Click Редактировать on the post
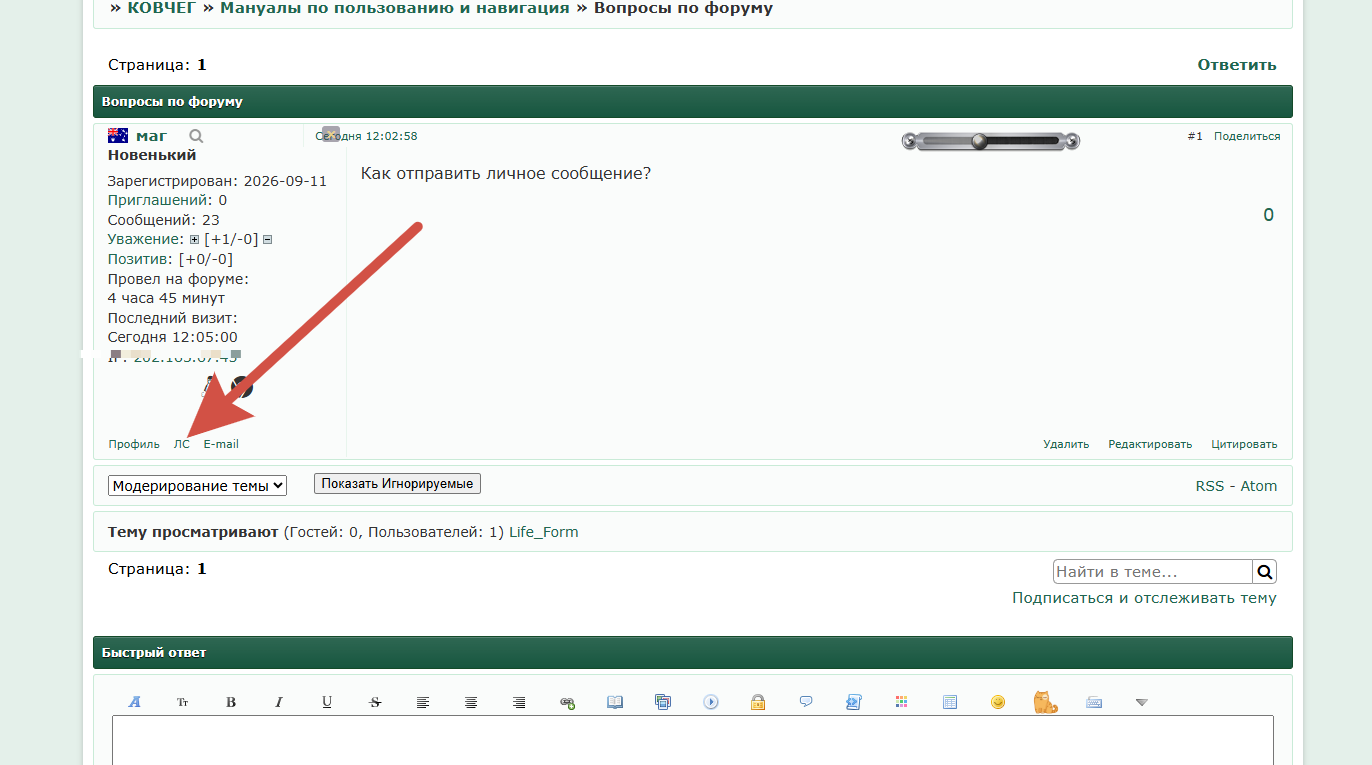 coord(1150,444)
